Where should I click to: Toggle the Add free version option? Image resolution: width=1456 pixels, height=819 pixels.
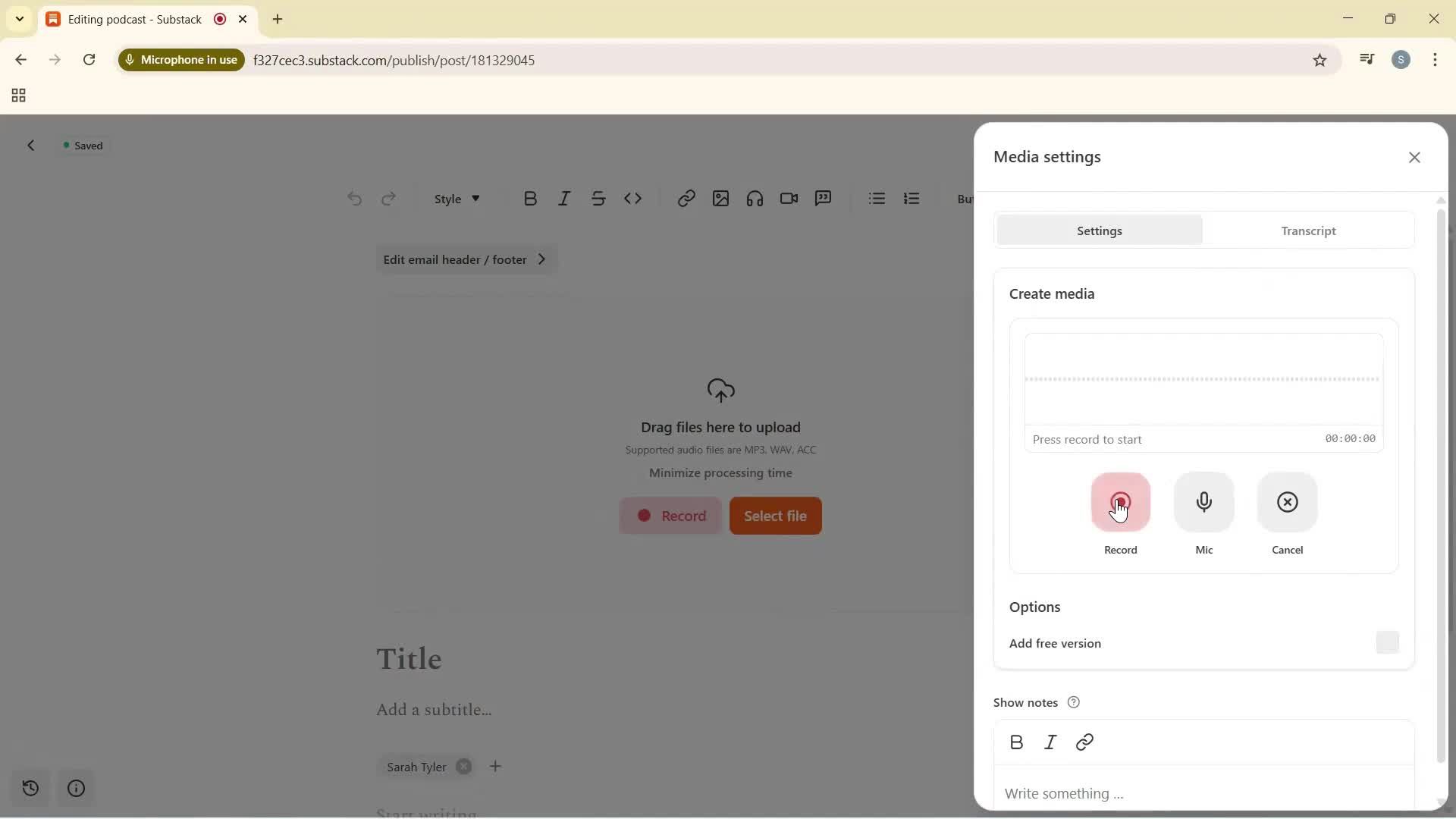[x=1388, y=642]
